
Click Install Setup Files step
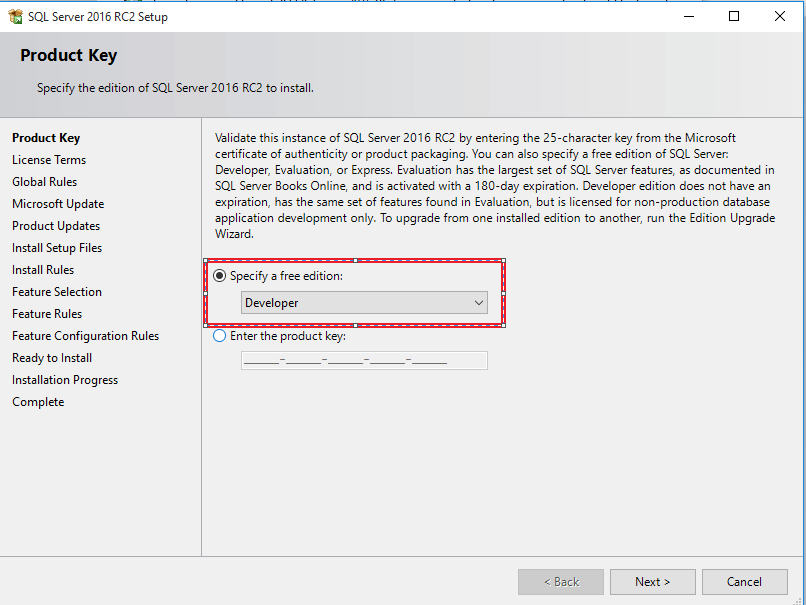point(57,248)
